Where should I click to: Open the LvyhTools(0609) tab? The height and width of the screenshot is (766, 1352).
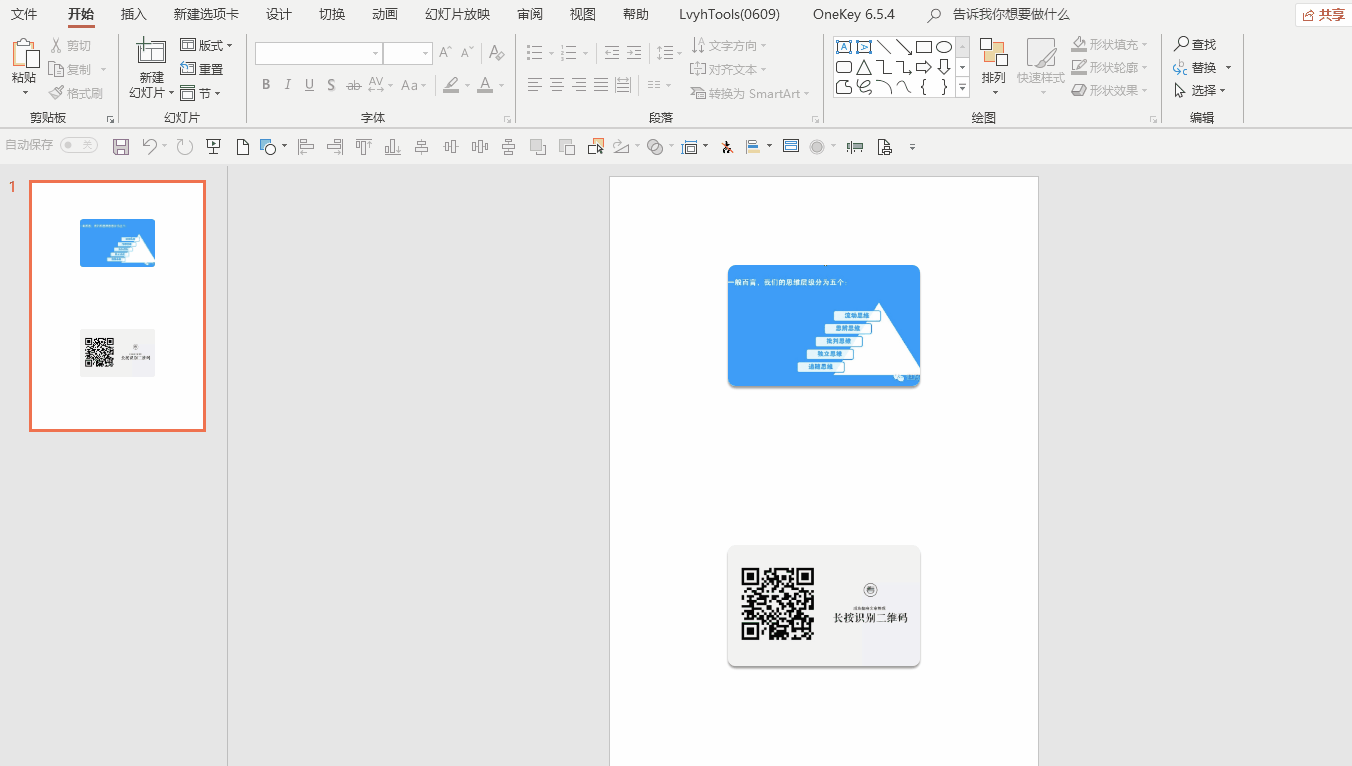[x=729, y=14]
